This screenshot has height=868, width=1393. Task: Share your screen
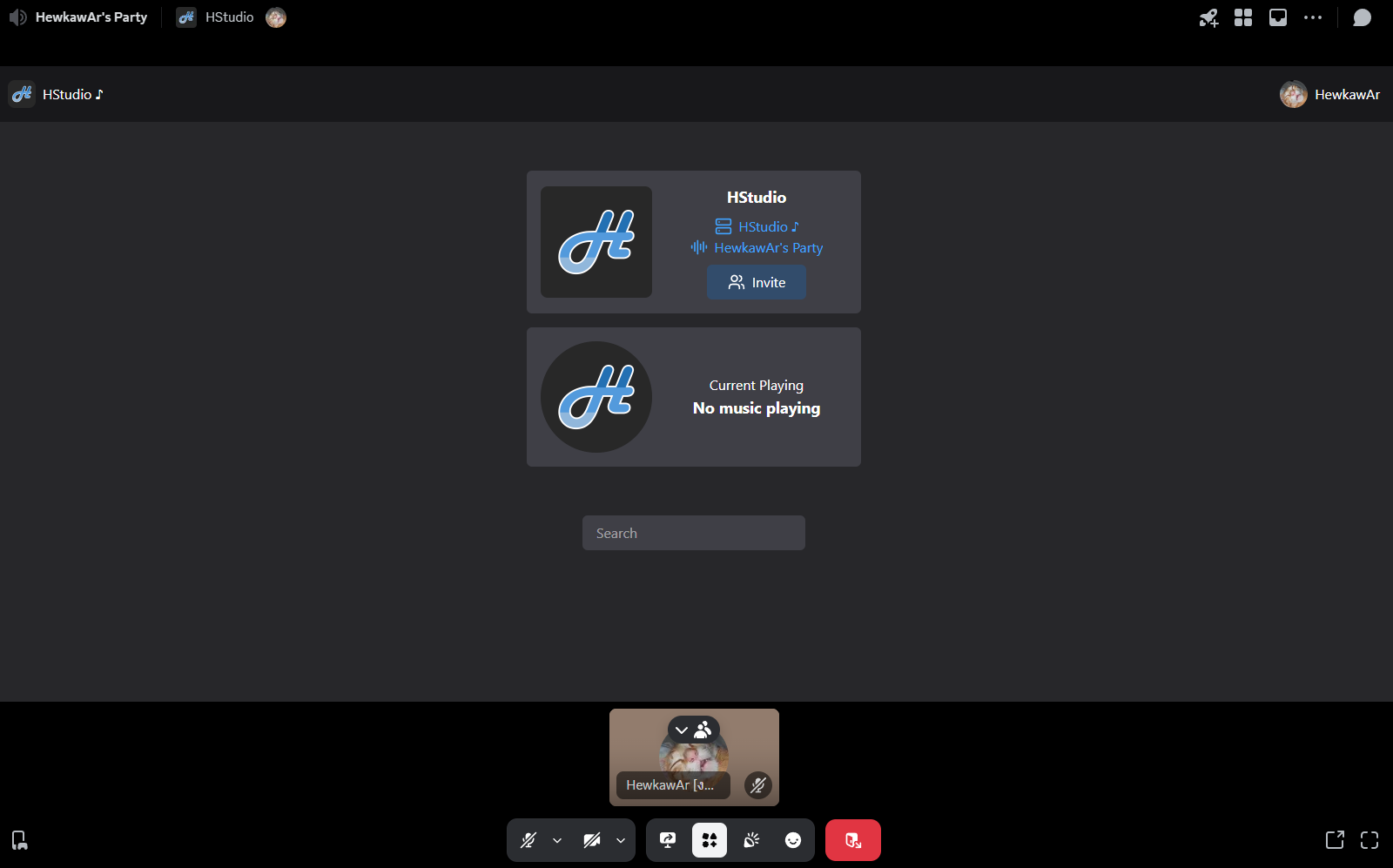pyautogui.click(x=668, y=840)
